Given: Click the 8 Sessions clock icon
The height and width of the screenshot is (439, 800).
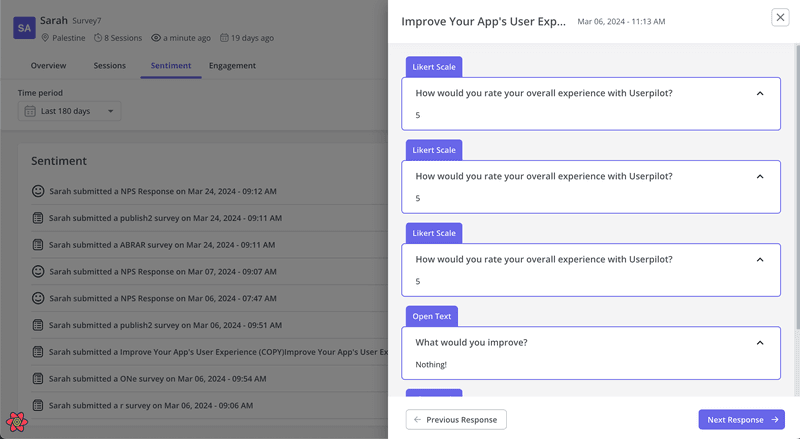Looking at the screenshot, I should pos(98,38).
